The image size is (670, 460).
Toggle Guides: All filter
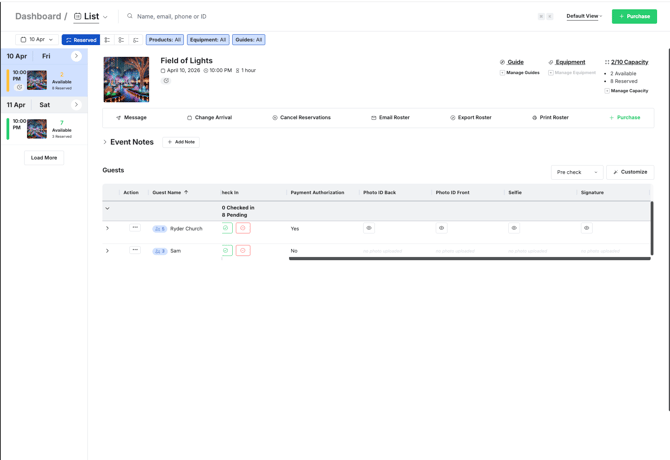[x=249, y=40]
